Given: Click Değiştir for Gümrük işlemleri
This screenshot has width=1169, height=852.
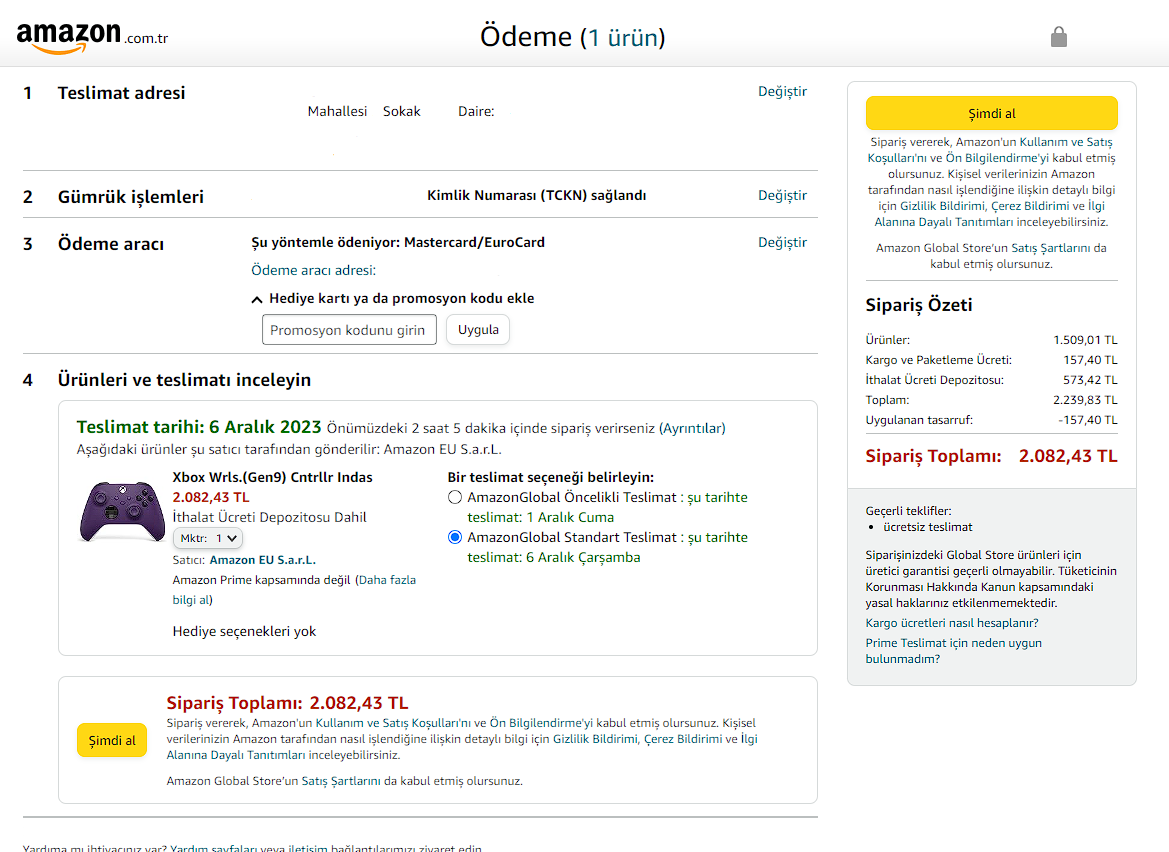Looking at the screenshot, I should coord(782,195).
